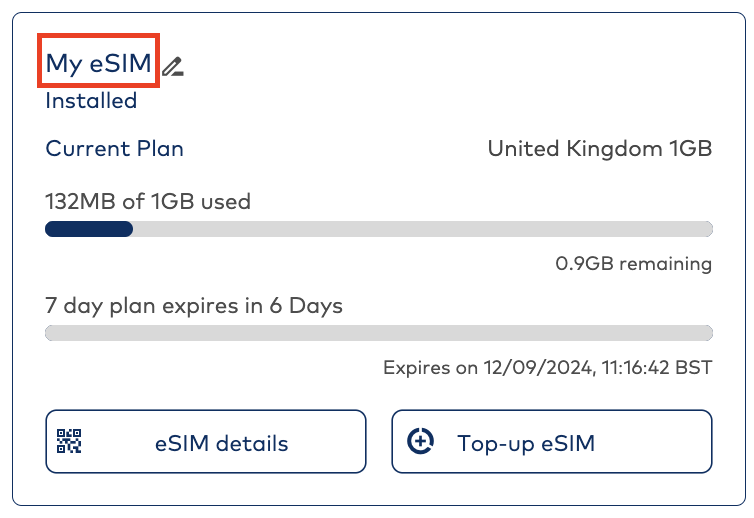Click the 132MB of 1GB used text
This screenshot has width=754, height=518.
(147, 202)
